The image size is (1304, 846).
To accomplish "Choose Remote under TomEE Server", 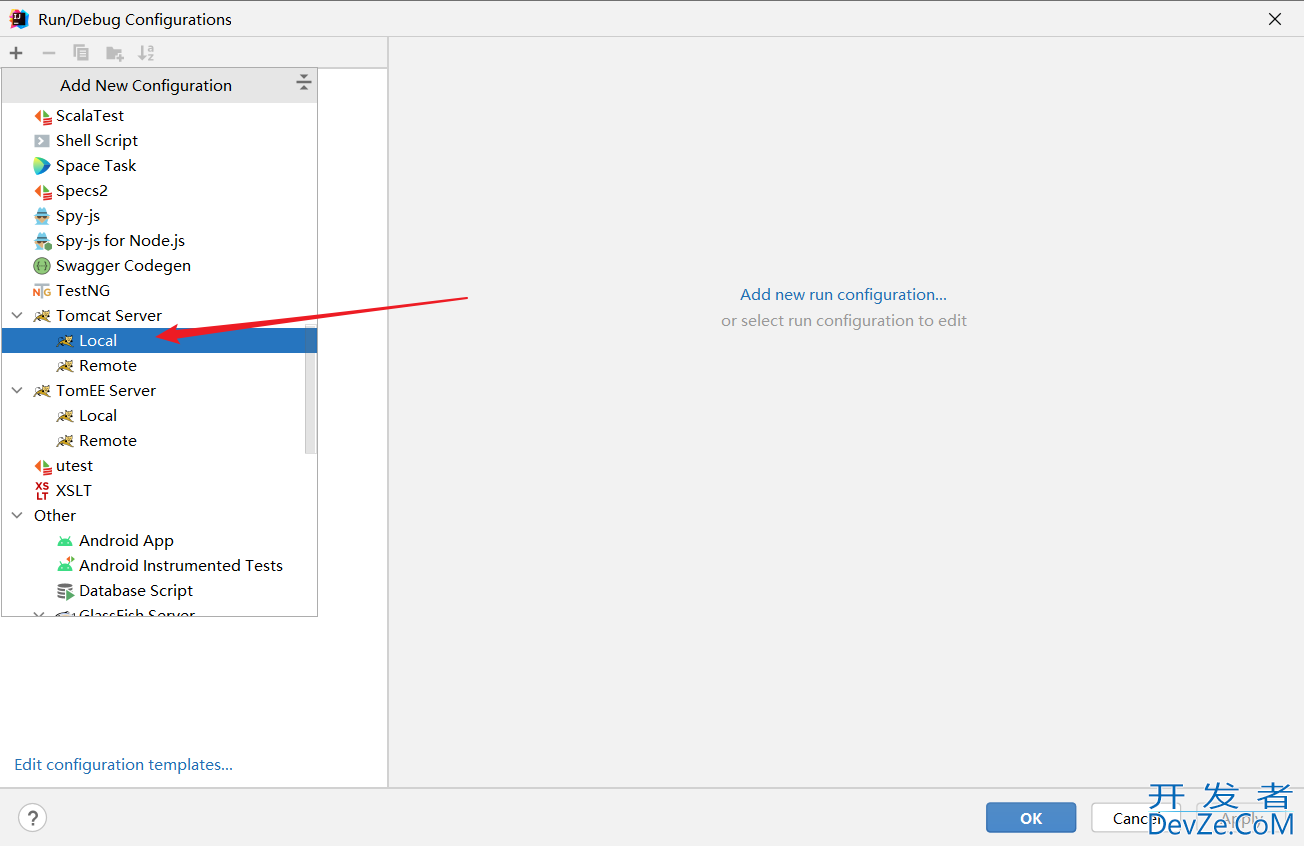I will click(159, 441).
